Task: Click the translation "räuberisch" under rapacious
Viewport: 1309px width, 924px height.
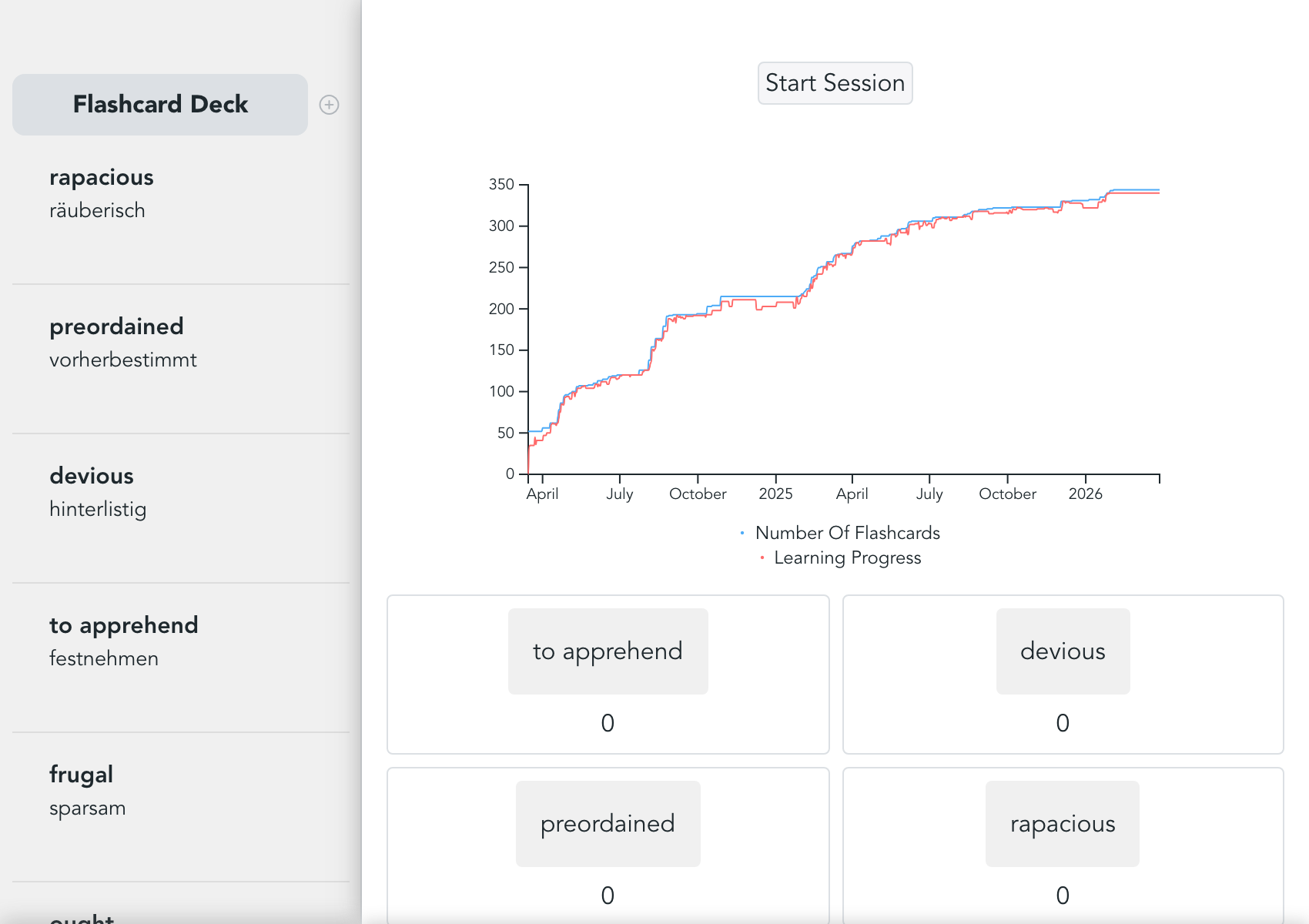Action: pyautogui.click(x=97, y=210)
